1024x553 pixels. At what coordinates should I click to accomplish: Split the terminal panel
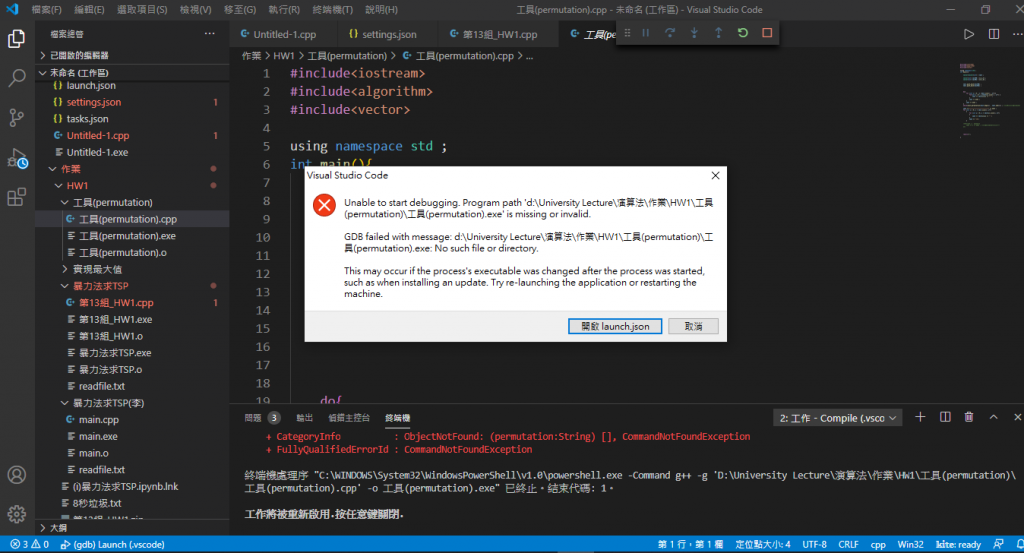tap(945, 417)
